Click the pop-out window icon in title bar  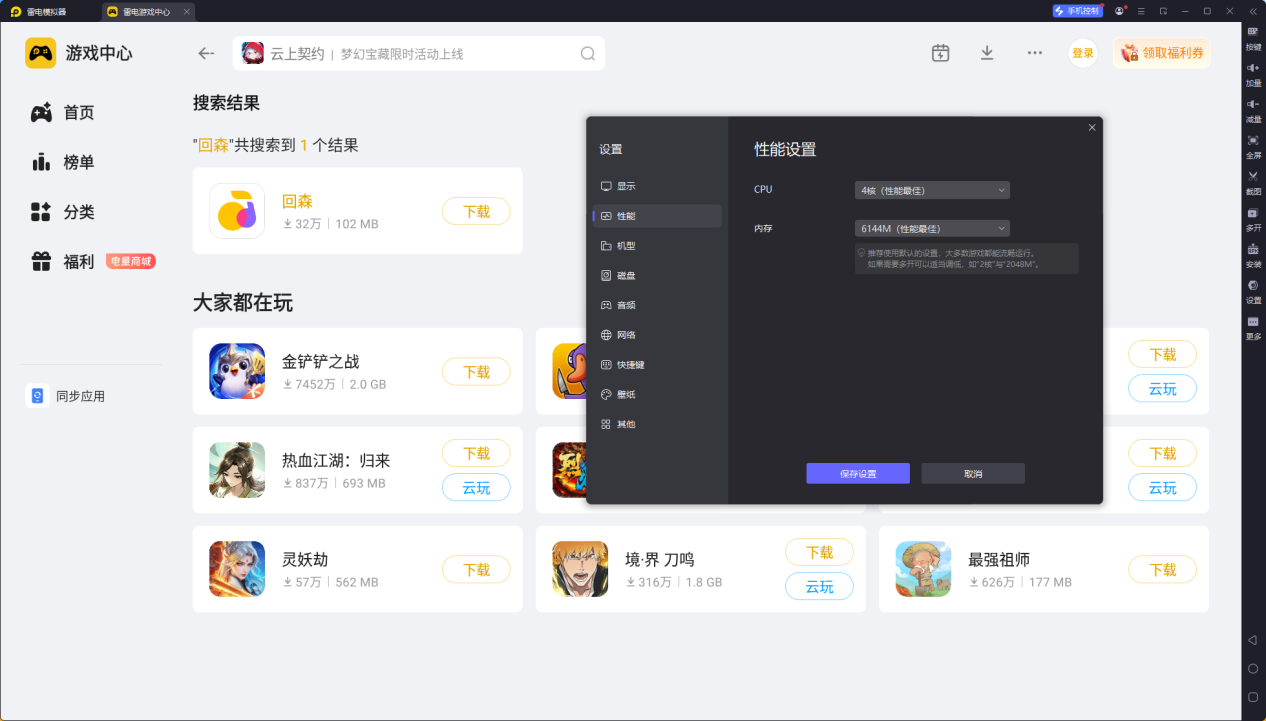click(x=1163, y=11)
